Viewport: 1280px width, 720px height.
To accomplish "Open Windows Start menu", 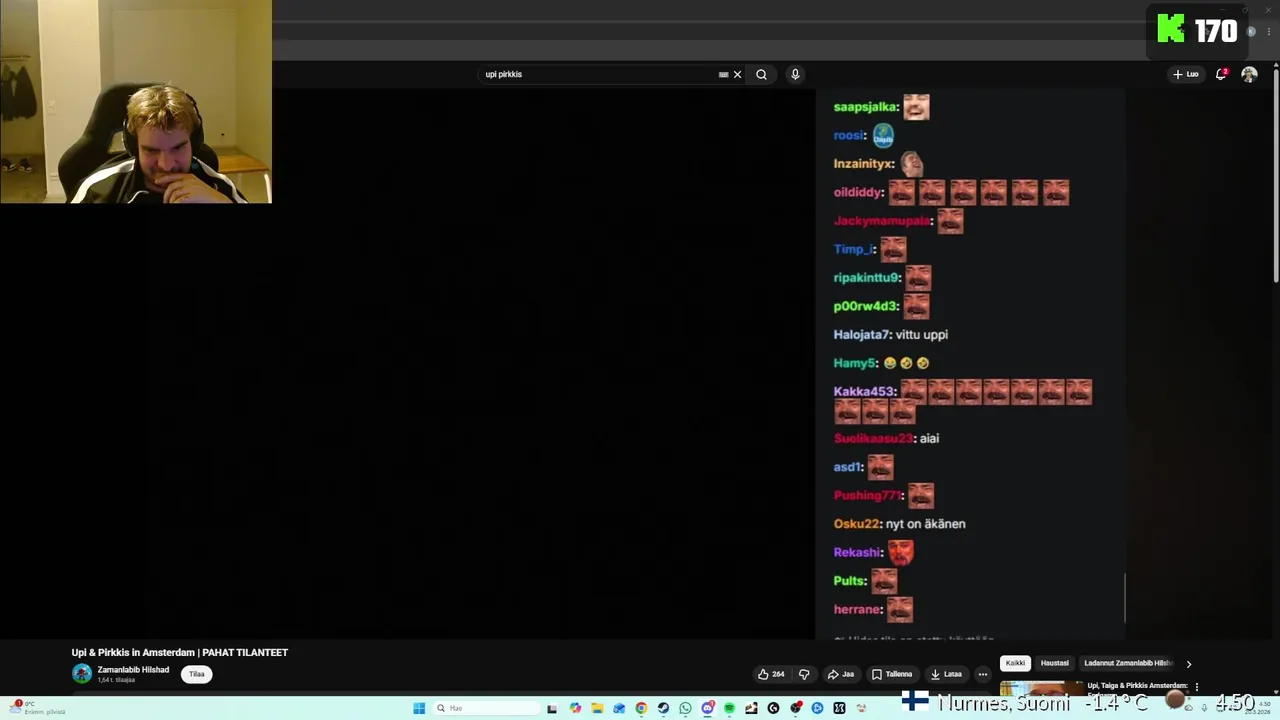I will tap(419, 708).
